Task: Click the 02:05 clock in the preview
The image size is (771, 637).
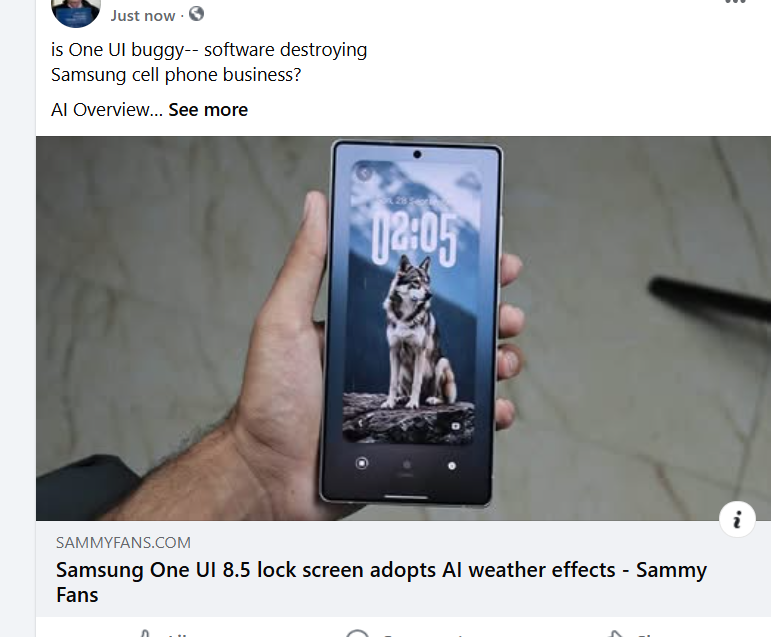Action: tap(414, 241)
